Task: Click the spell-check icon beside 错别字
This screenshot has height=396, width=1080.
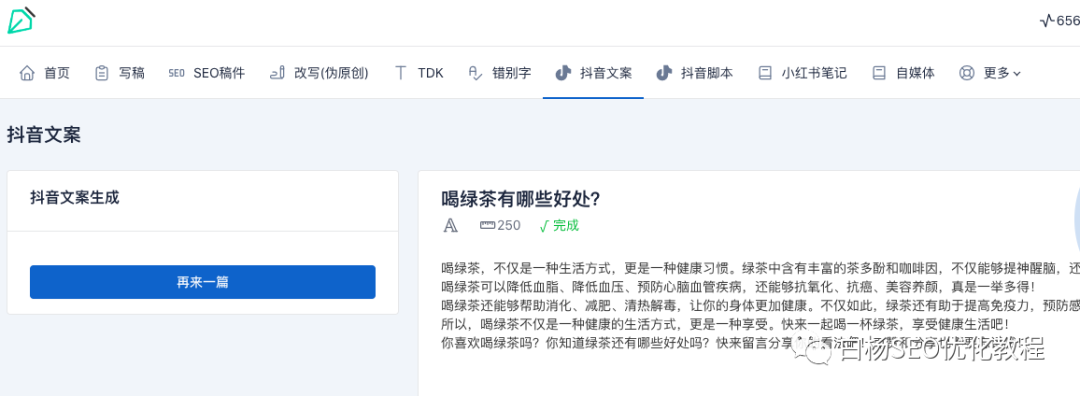Action: pos(475,73)
